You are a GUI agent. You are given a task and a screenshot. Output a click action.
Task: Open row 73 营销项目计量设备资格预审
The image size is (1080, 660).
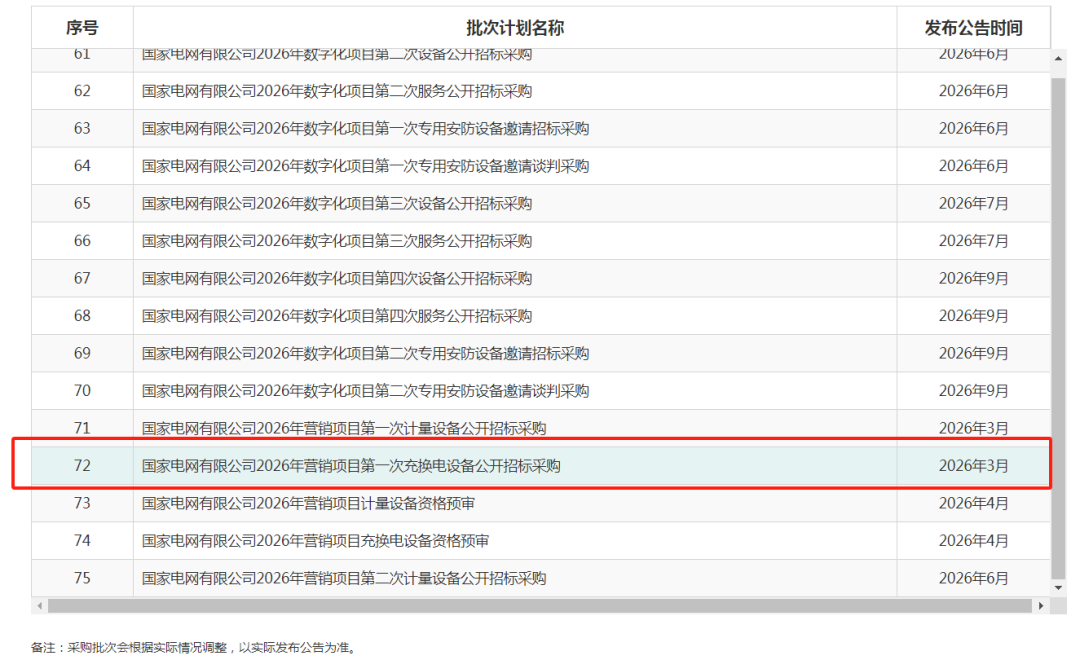point(315,504)
